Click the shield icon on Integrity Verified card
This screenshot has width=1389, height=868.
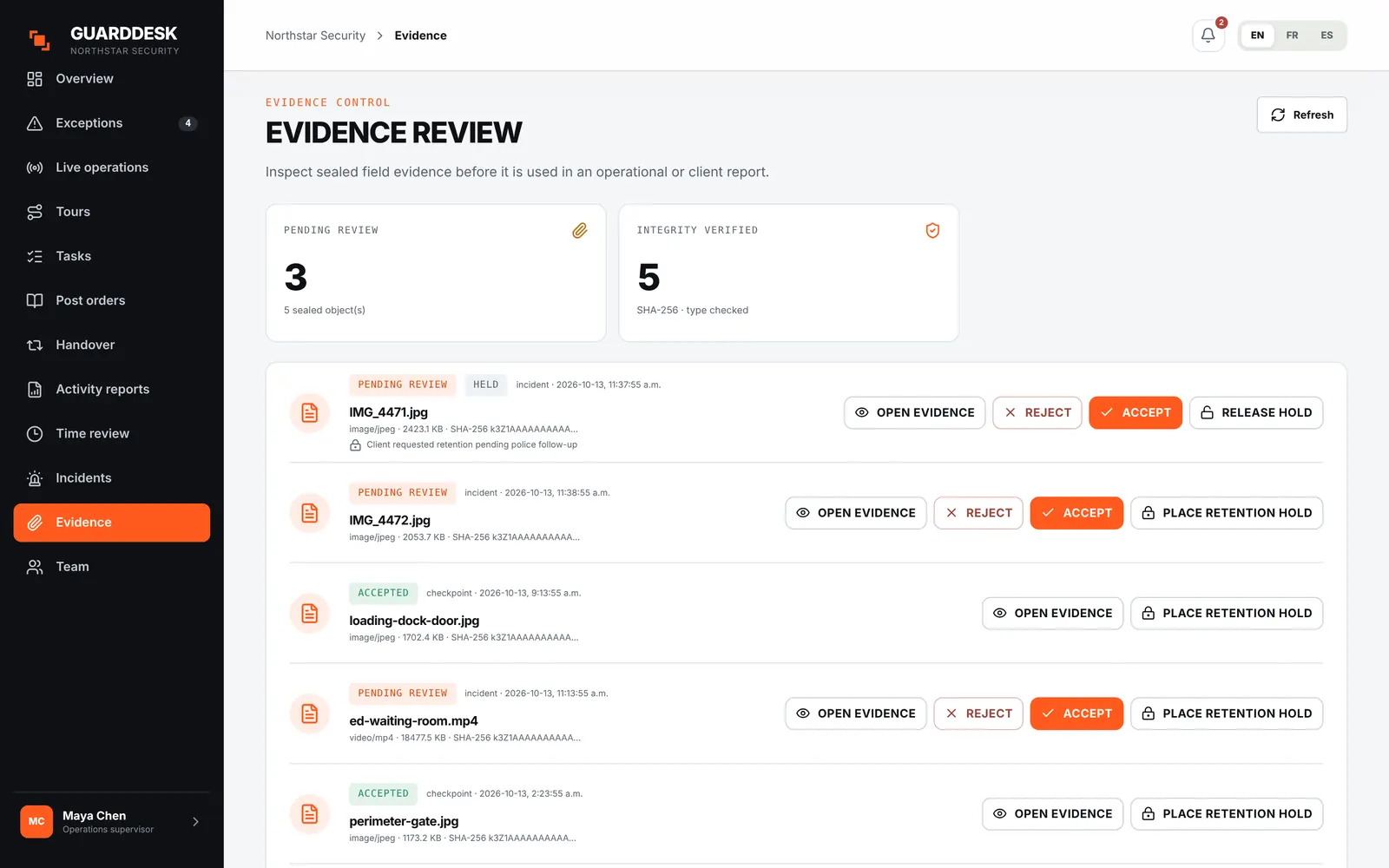coord(932,230)
